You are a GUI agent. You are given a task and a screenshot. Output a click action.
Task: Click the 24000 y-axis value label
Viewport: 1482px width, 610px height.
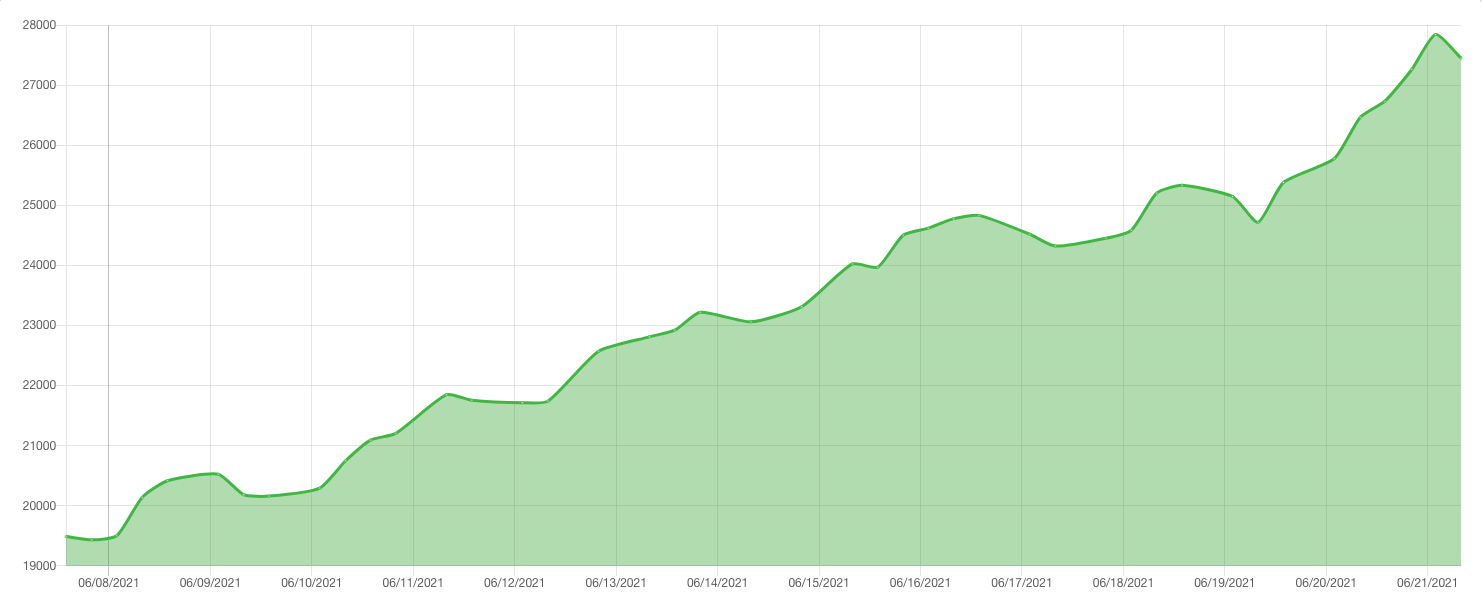click(x=39, y=265)
